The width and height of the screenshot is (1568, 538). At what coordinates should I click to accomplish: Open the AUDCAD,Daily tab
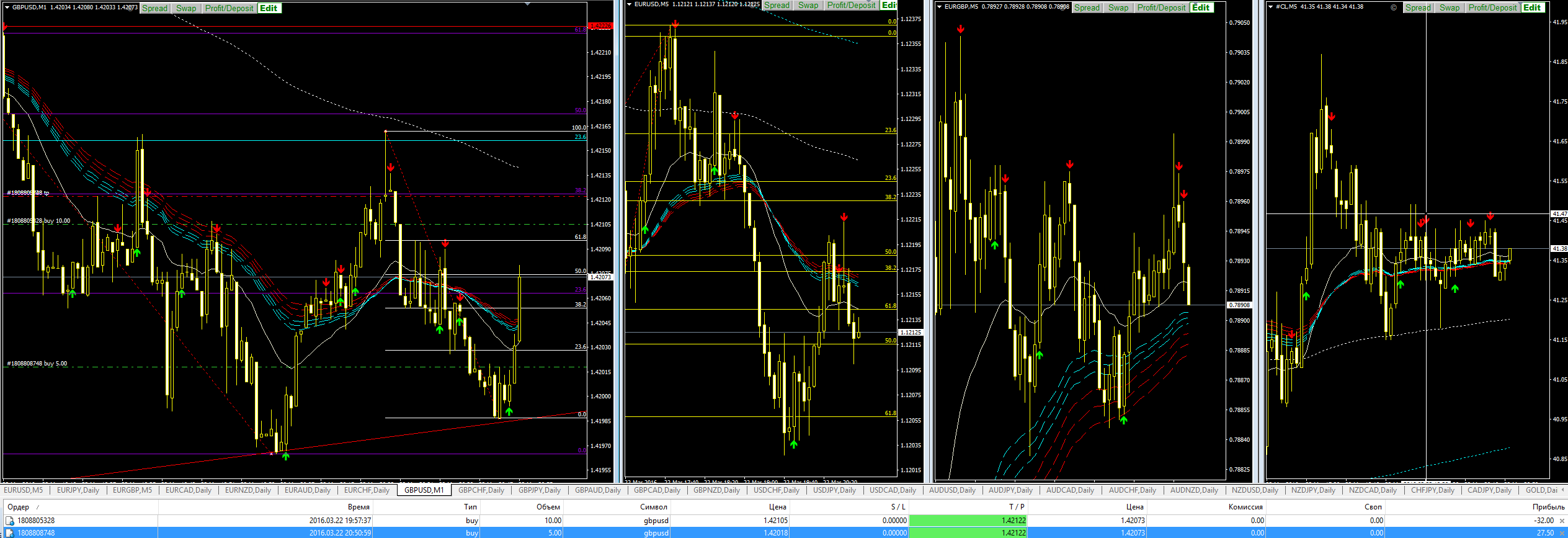(x=1071, y=490)
